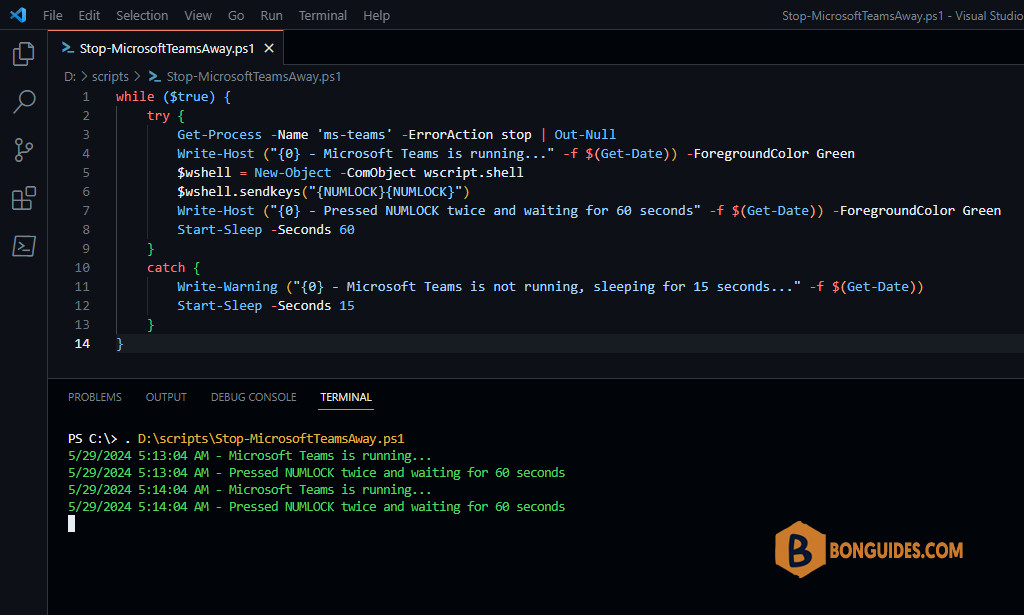
Task: Click the value '15' on line 12
Action: [x=347, y=306]
